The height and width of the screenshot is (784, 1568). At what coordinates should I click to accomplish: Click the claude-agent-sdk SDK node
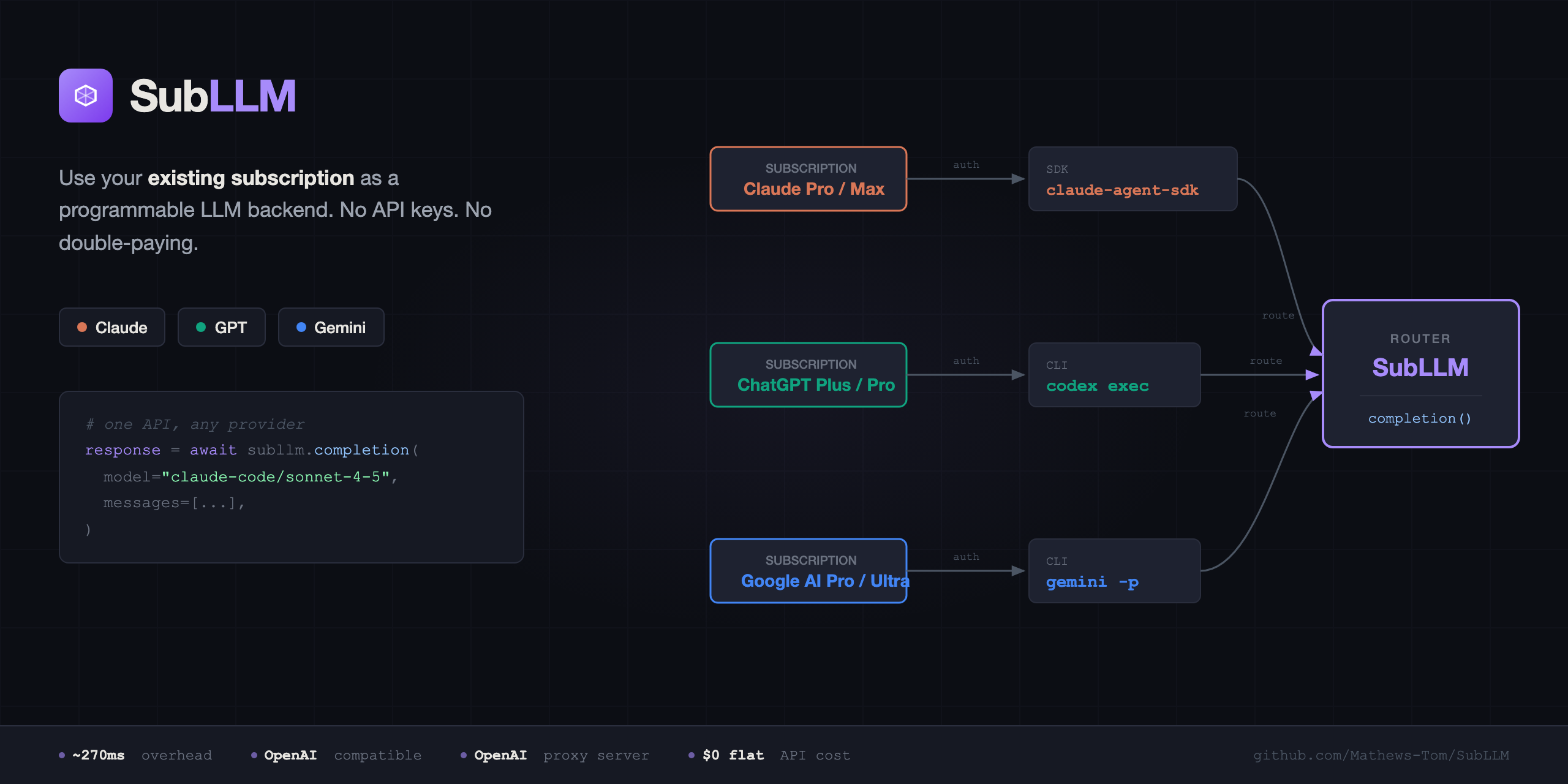tap(1133, 179)
